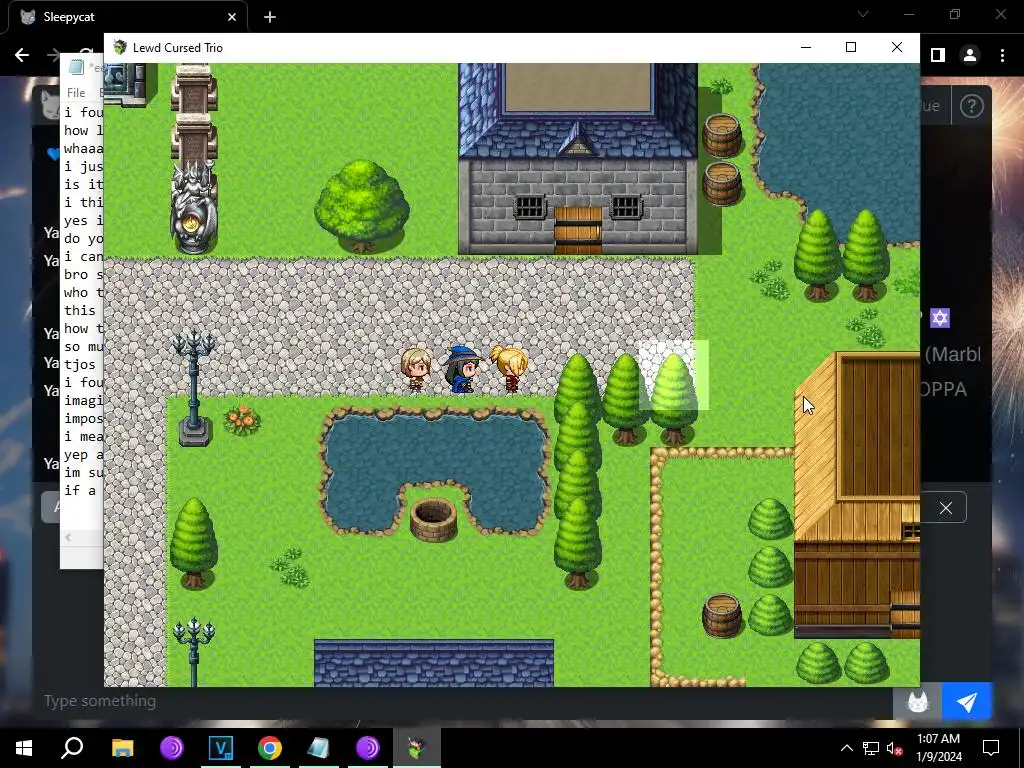This screenshot has width=1024, height=768.
Task: Focus the Type something input field
Action: [x=464, y=701]
